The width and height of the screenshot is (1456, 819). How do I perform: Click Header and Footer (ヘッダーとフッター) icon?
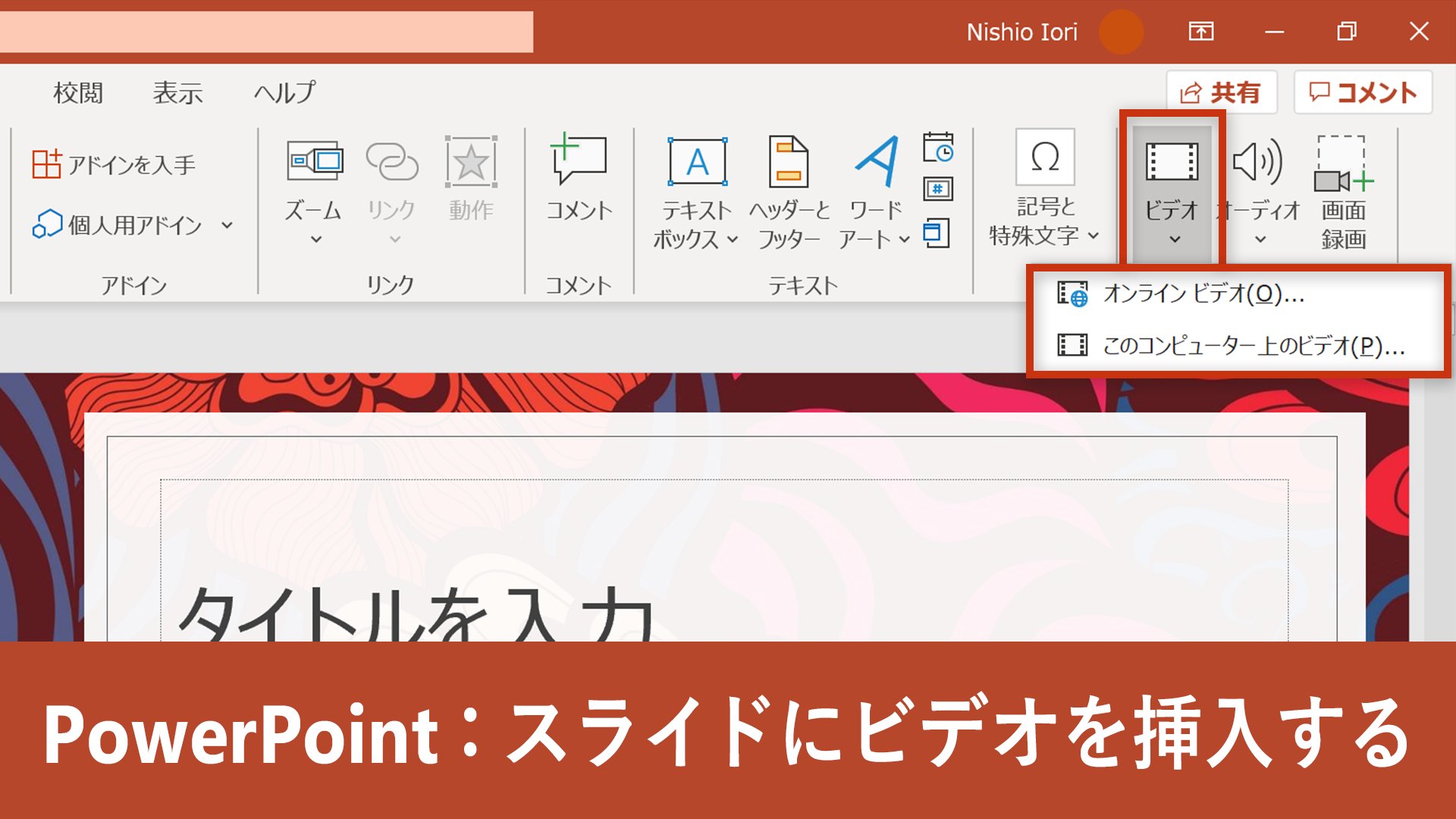click(x=789, y=162)
